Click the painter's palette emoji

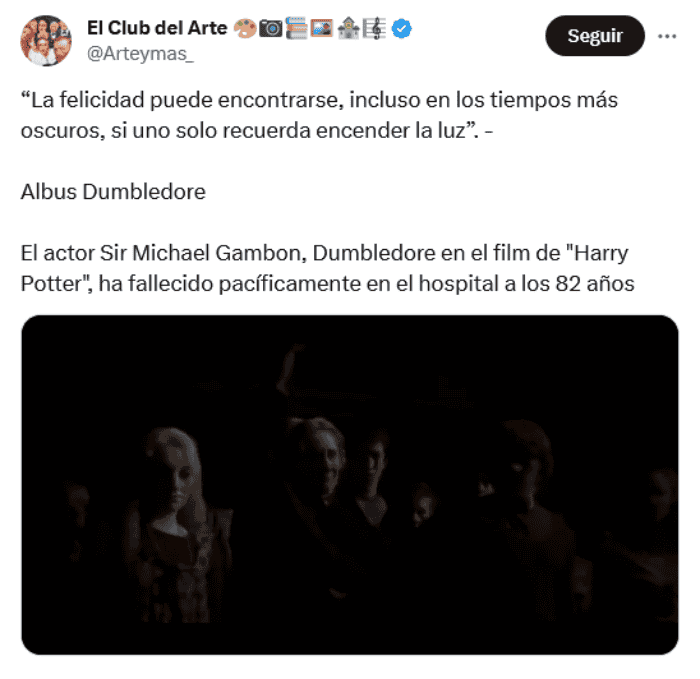(x=245, y=29)
